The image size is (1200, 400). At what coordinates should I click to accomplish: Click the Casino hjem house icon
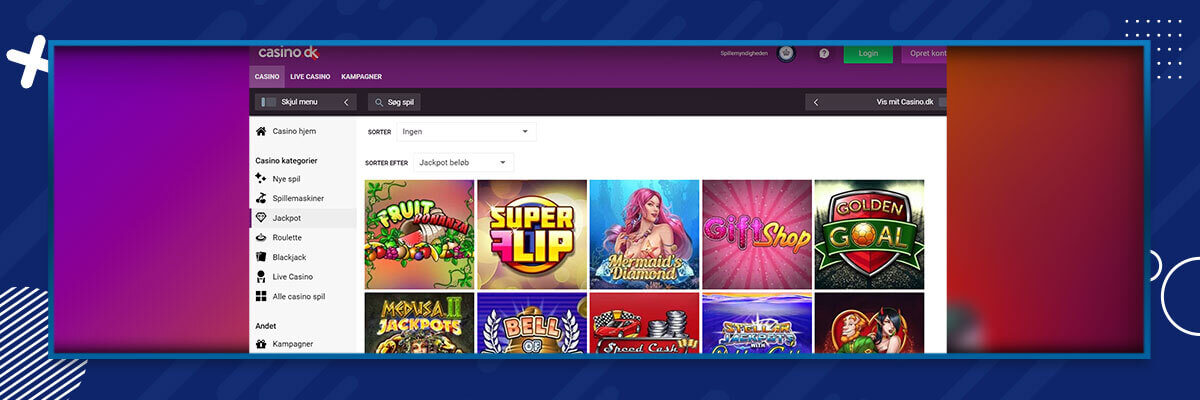261,131
